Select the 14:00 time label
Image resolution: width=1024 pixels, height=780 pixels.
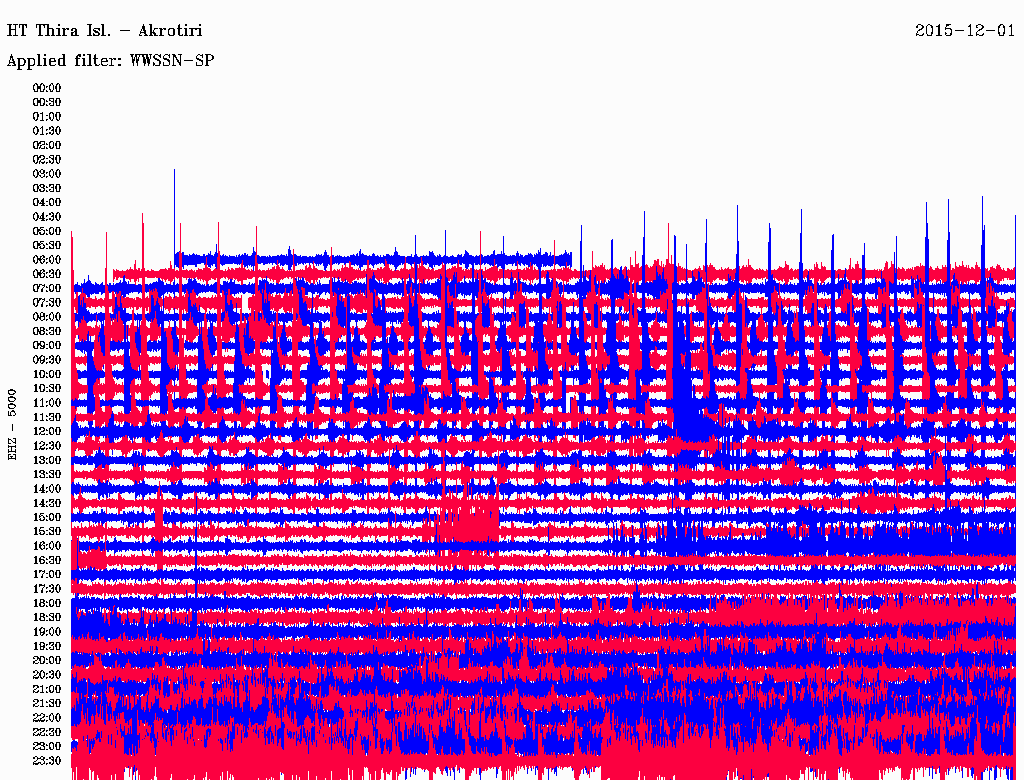click(x=47, y=489)
